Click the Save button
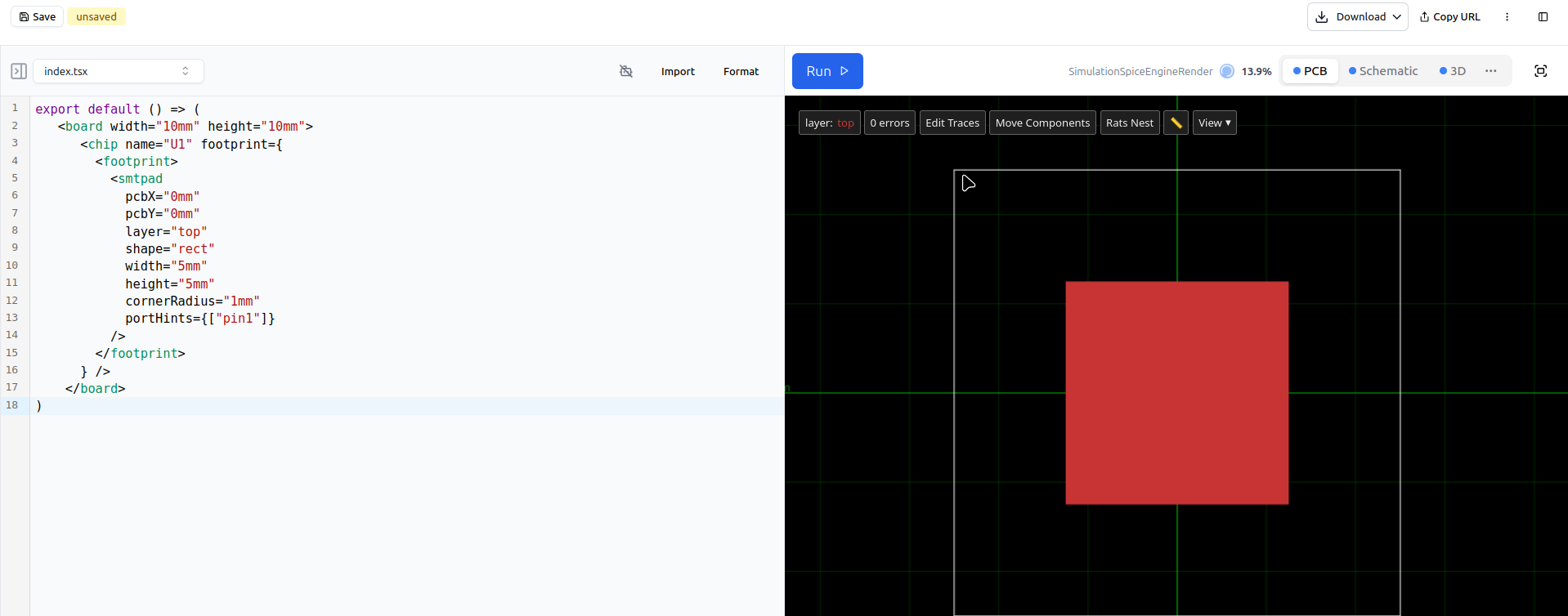 pyautogui.click(x=38, y=16)
